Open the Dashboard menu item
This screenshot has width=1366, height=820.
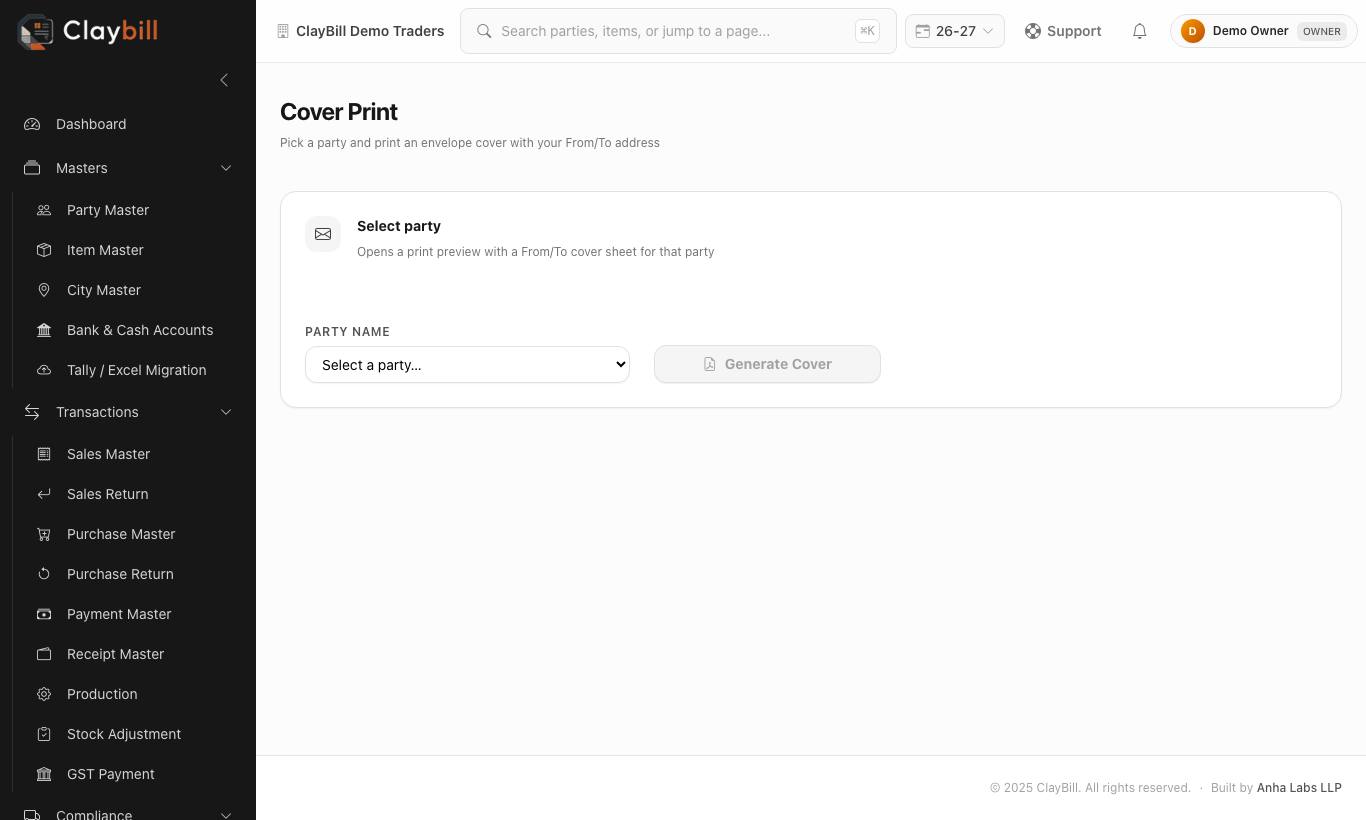tap(128, 124)
